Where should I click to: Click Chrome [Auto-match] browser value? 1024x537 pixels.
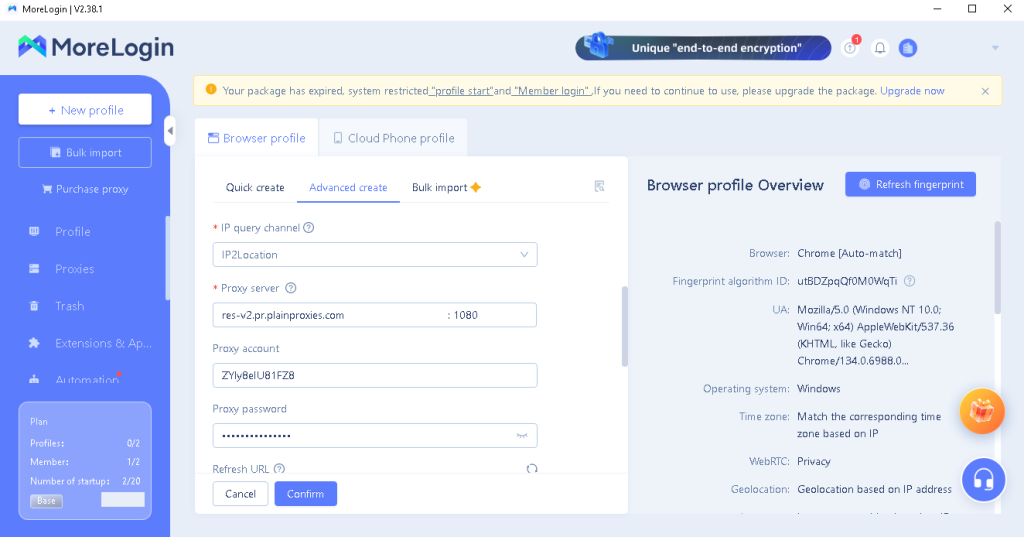tap(849, 253)
